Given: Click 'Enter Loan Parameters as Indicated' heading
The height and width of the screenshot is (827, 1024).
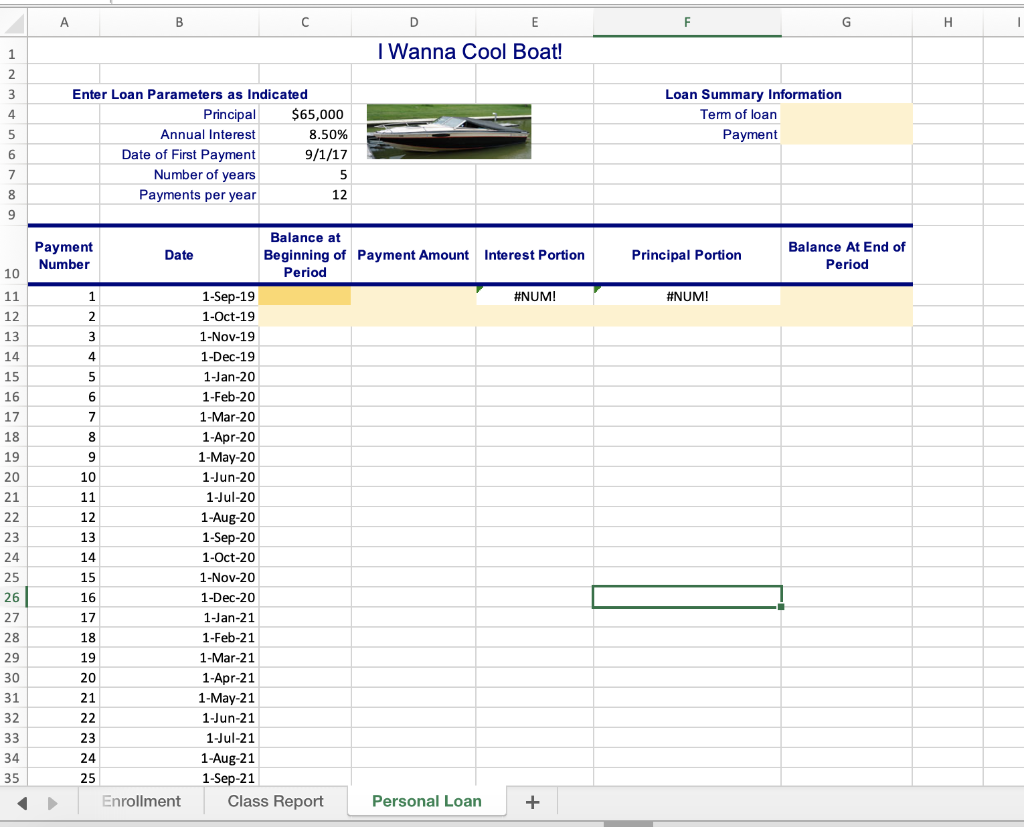Looking at the screenshot, I should coord(190,94).
